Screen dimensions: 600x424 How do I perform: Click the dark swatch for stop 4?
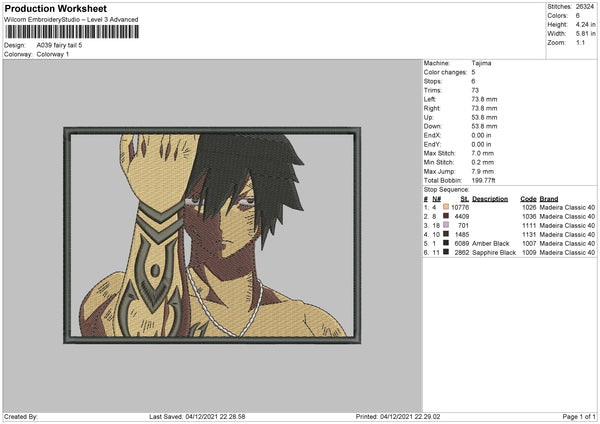(446, 234)
